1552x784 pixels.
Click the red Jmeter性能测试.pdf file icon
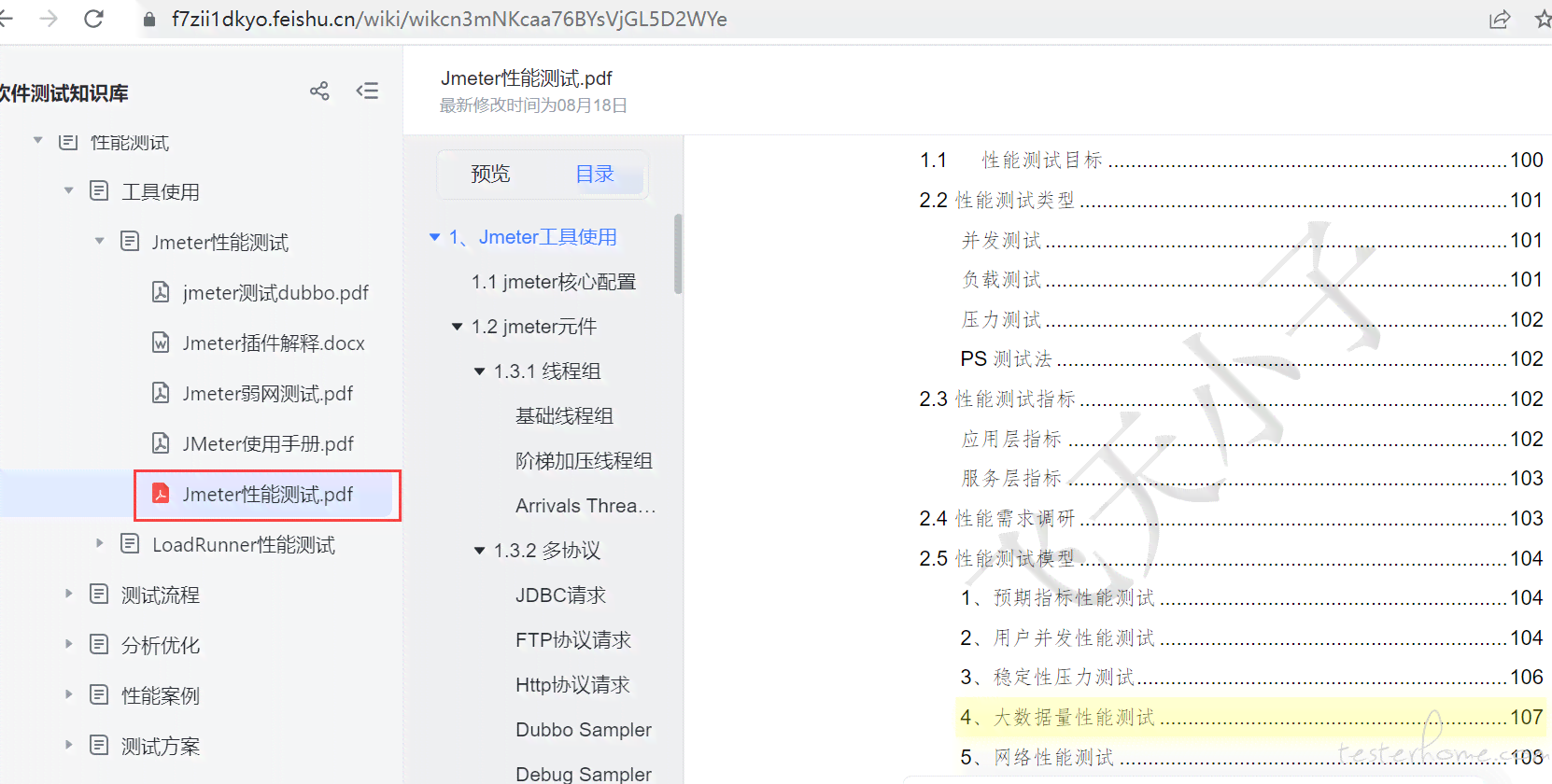(161, 494)
